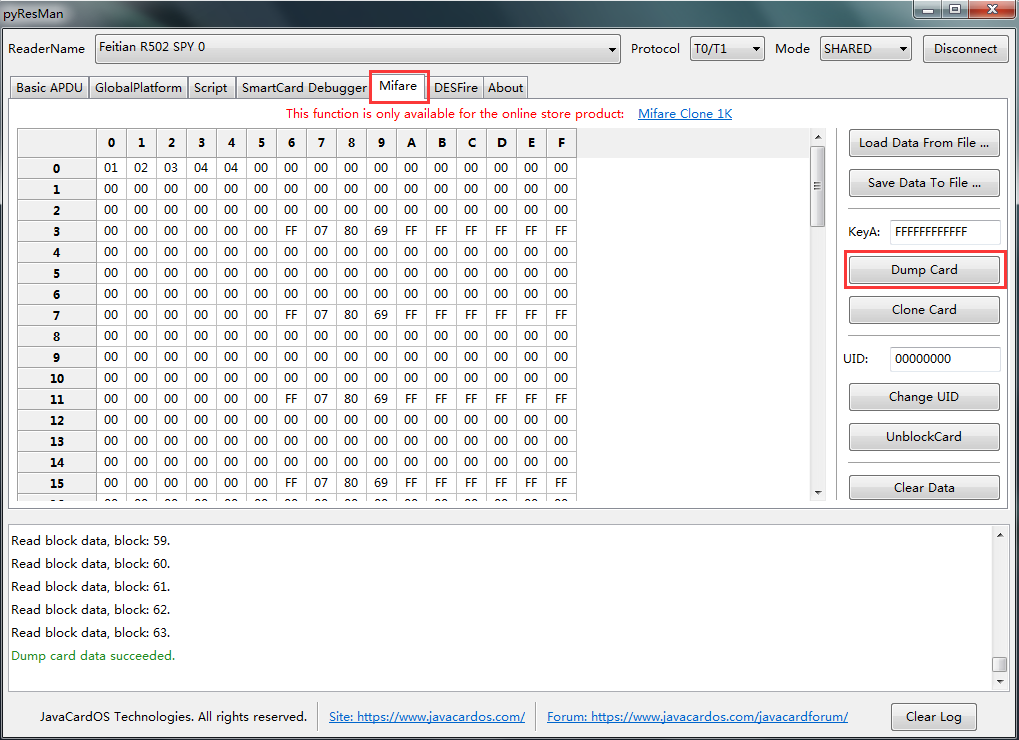Go to the SmartCard Debugger tab
This screenshot has height=740, width=1019.
click(x=304, y=88)
